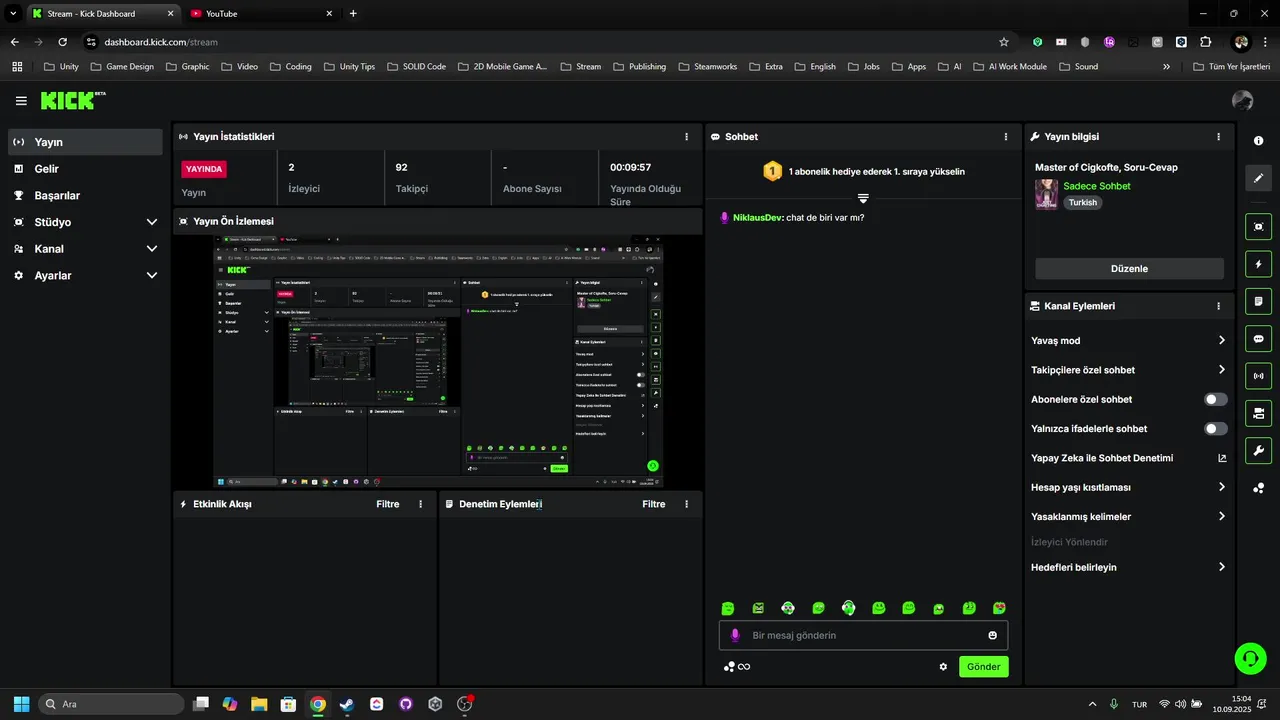The width and height of the screenshot is (1280, 720).
Task: Select Başarılar in sidebar
Action: pyautogui.click(x=85, y=196)
